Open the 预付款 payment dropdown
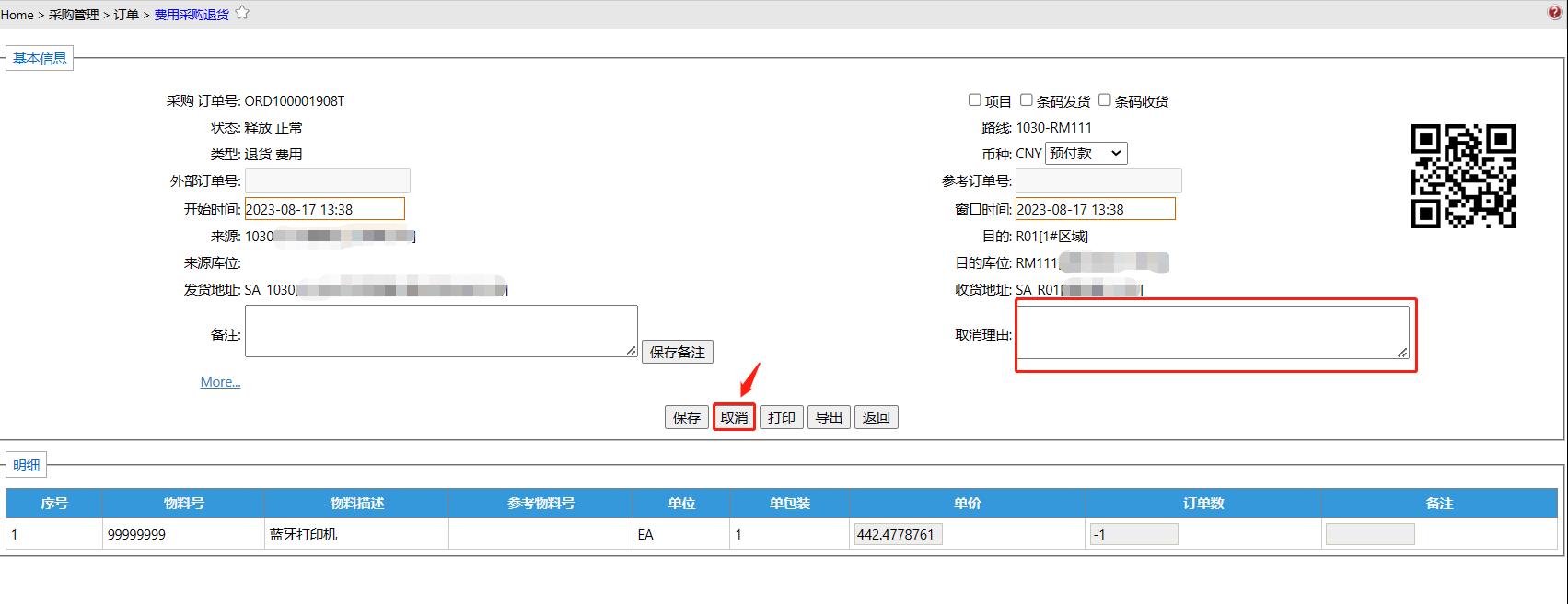Image resolution: width=1568 pixels, height=604 pixels. click(x=1086, y=154)
